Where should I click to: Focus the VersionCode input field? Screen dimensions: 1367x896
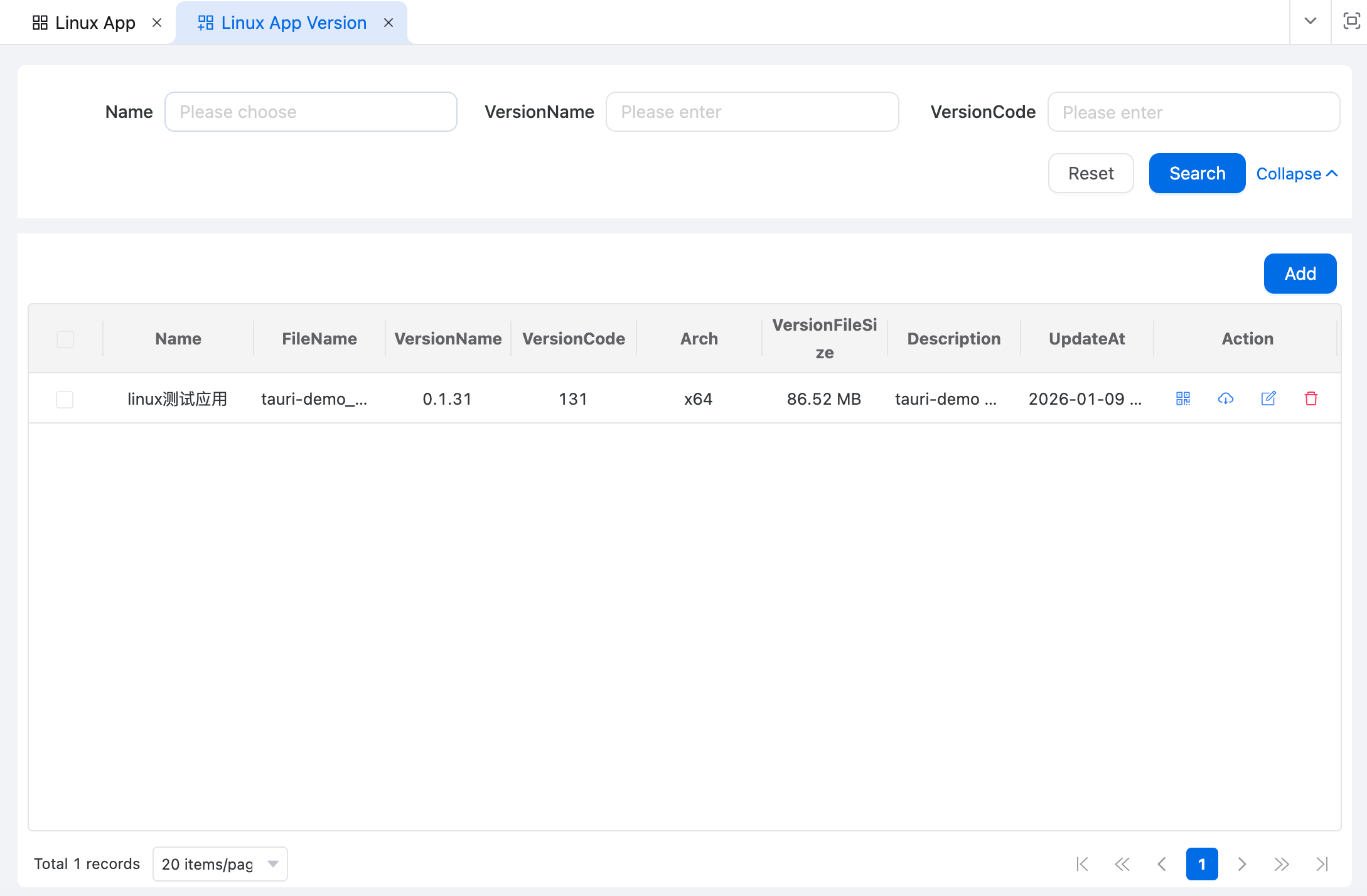pos(1193,112)
